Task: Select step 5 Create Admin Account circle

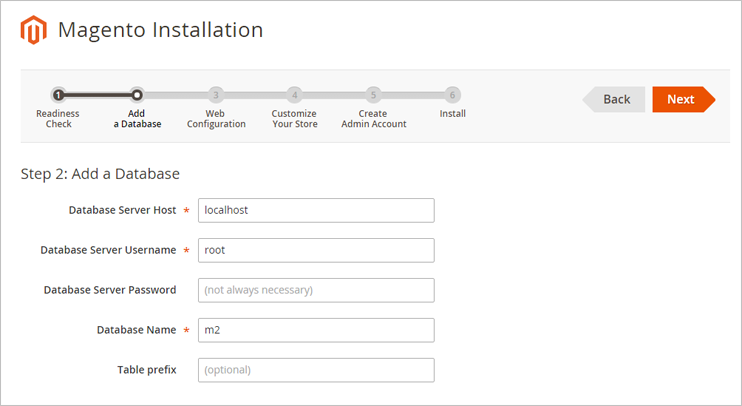Action: (x=373, y=95)
